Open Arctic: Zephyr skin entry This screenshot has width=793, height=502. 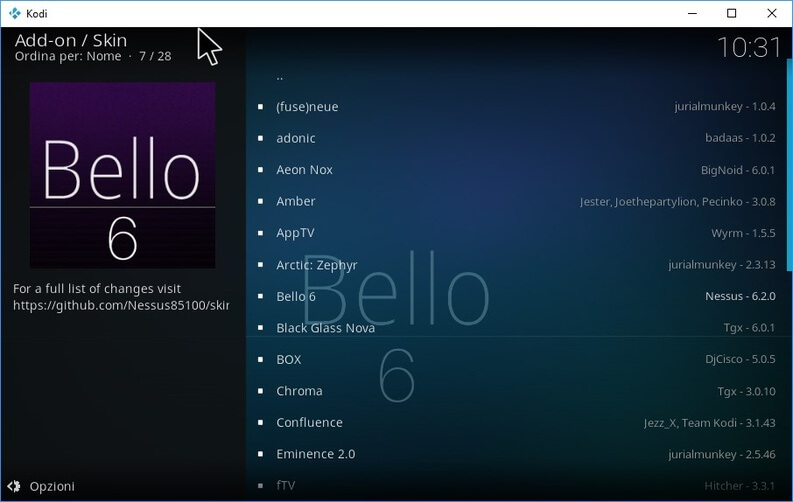[x=516, y=264]
